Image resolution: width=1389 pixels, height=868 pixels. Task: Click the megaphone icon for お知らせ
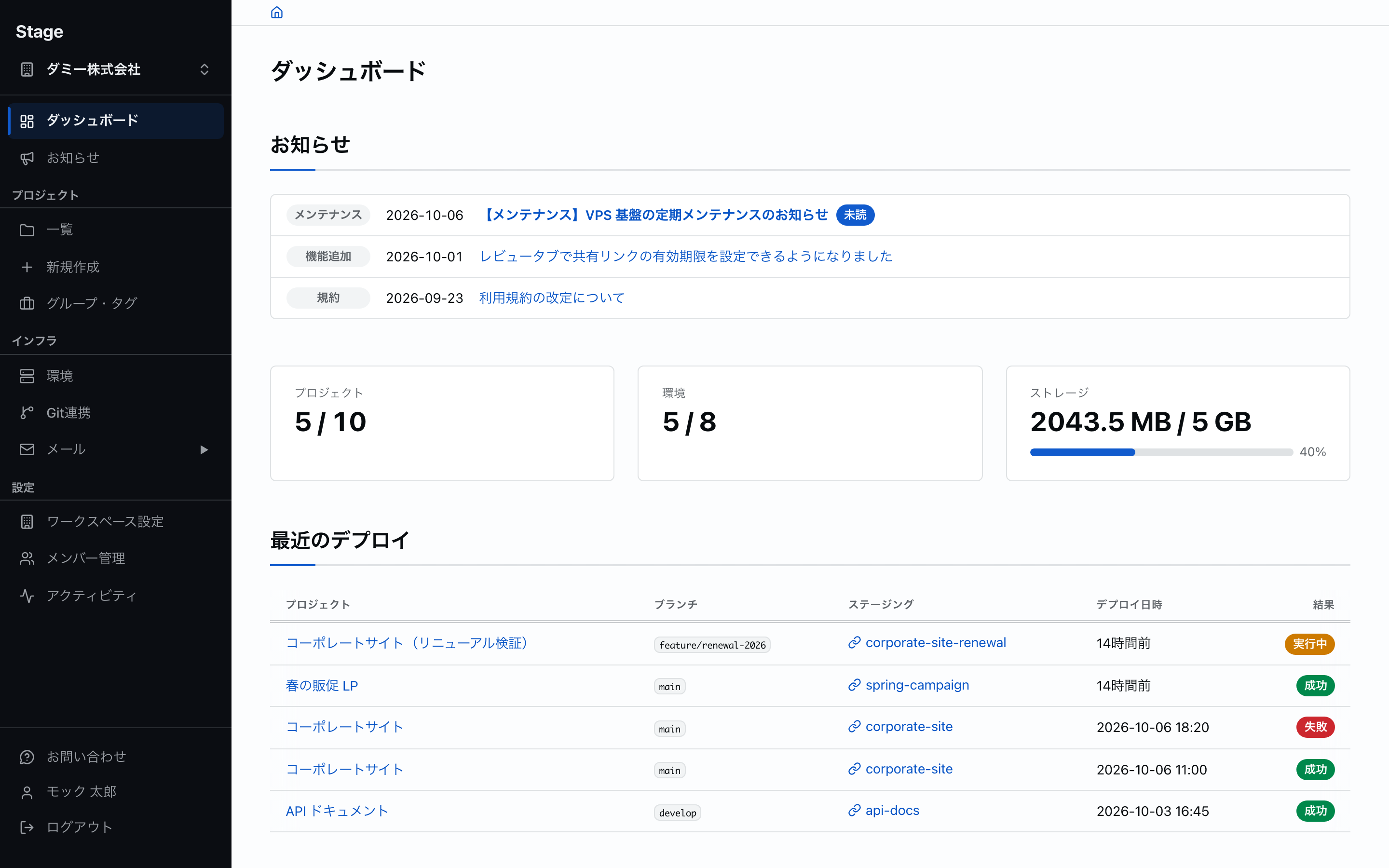[x=27, y=158]
